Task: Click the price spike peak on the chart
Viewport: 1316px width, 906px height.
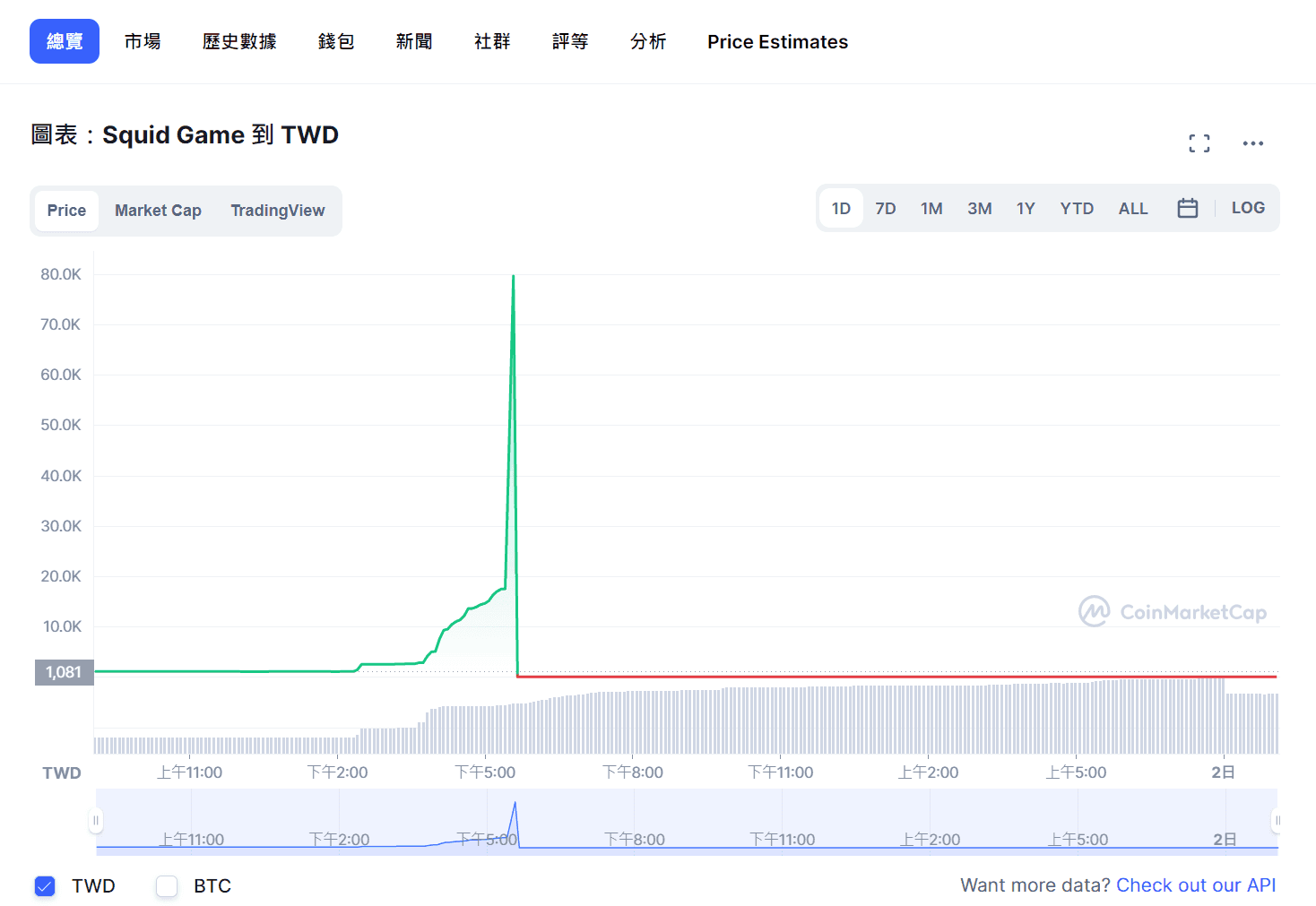Action: tap(513, 276)
